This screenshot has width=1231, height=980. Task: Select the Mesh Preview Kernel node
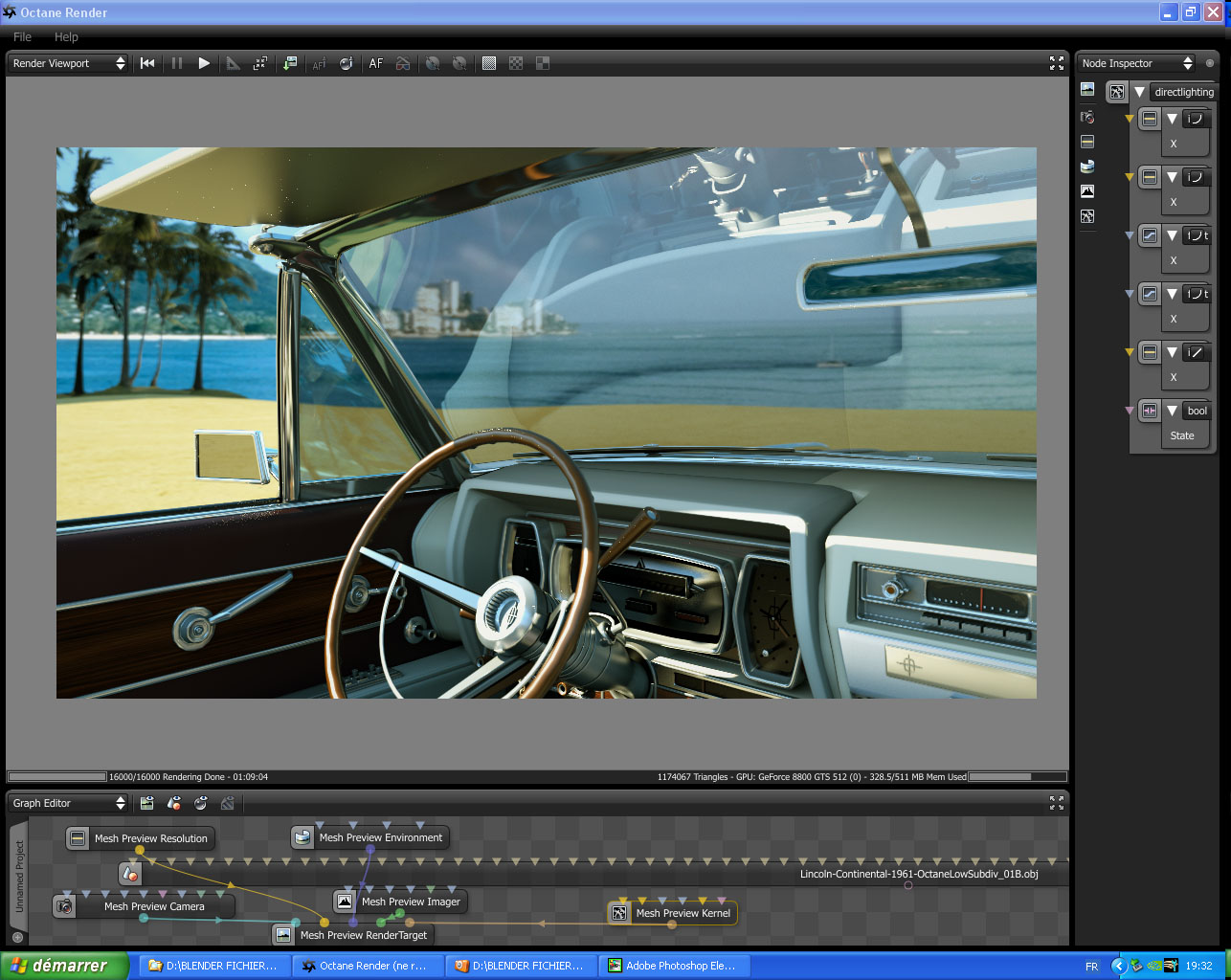click(x=683, y=913)
